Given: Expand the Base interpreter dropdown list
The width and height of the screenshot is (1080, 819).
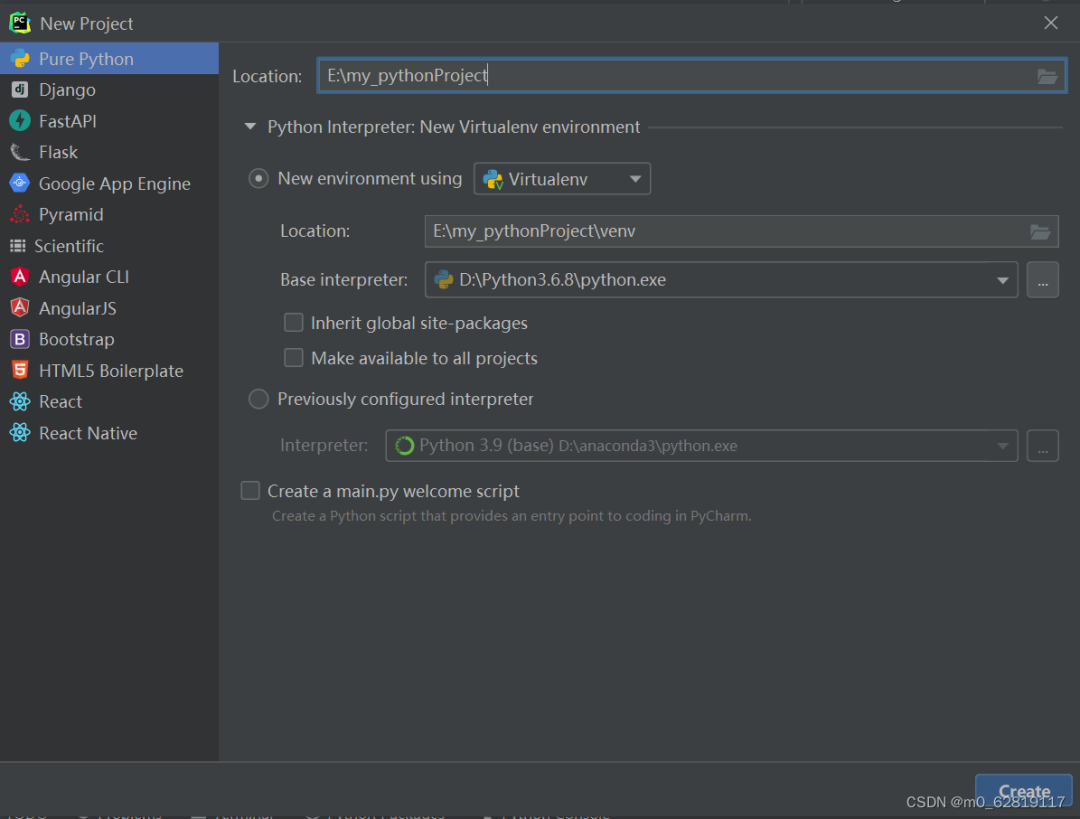Looking at the screenshot, I should tap(1002, 281).
